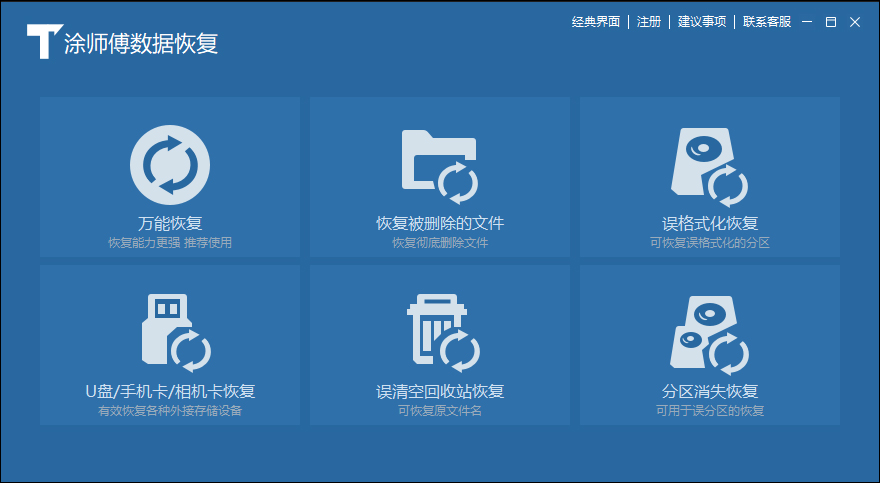Click the subtitle 恢复彻底删除文件
Viewport: 880px width, 483px height.
pyautogui.click(x=440, y=243)
